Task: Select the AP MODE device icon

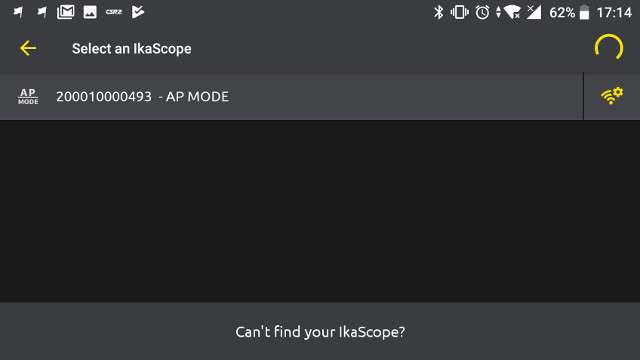Action: coord(28,97)
